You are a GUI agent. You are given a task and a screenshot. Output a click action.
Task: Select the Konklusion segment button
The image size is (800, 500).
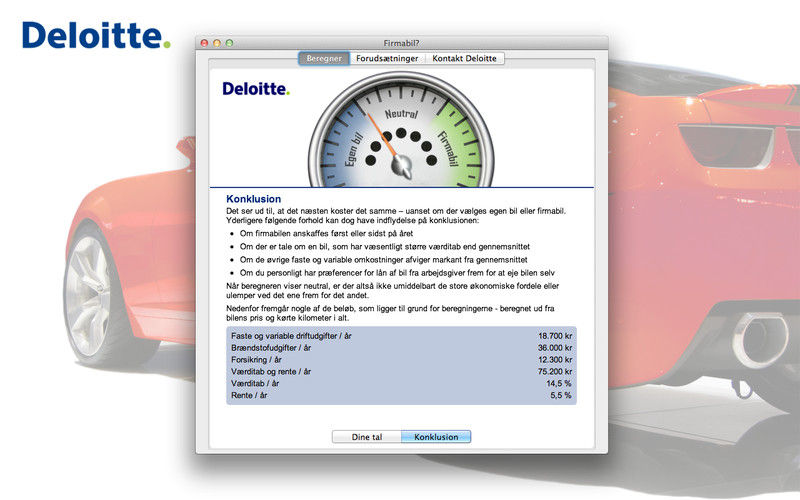(x=436, y=437)
